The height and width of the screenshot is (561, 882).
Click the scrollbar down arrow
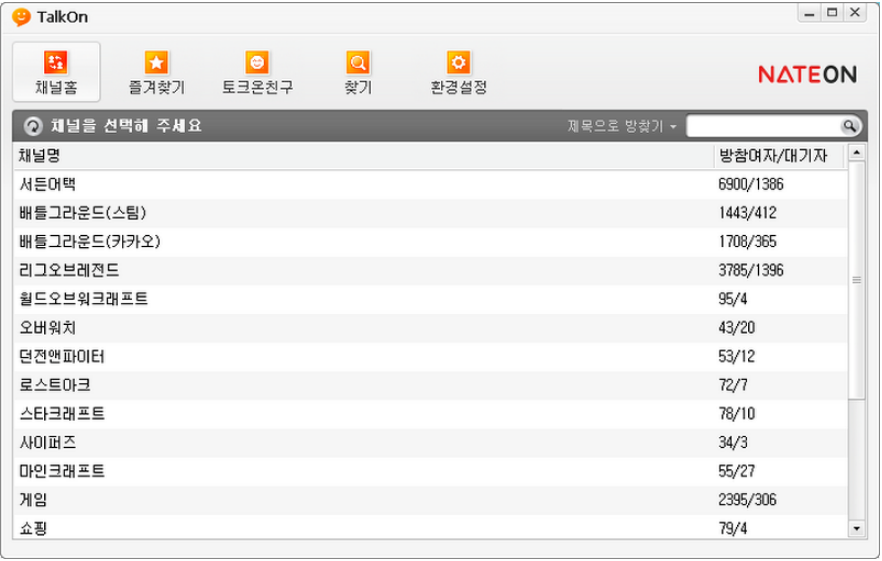pos(856,528)
